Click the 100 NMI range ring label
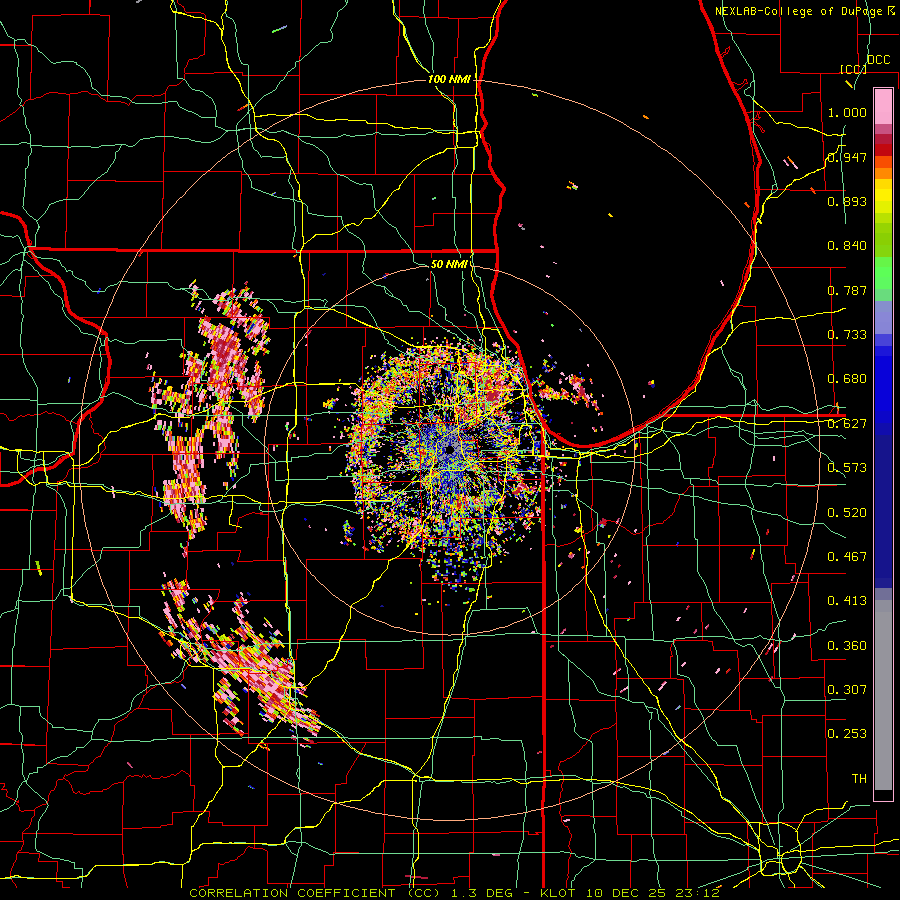 point(449,79)
